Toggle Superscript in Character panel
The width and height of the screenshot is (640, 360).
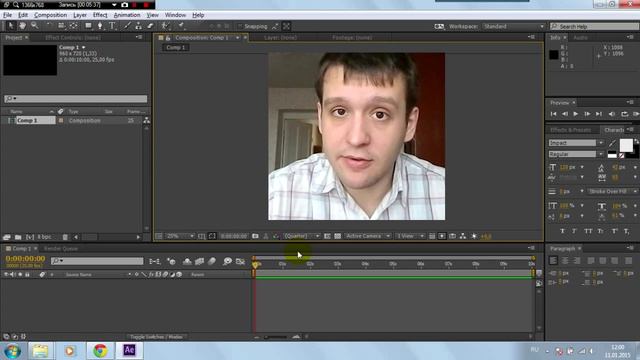[x=614, y=231]
